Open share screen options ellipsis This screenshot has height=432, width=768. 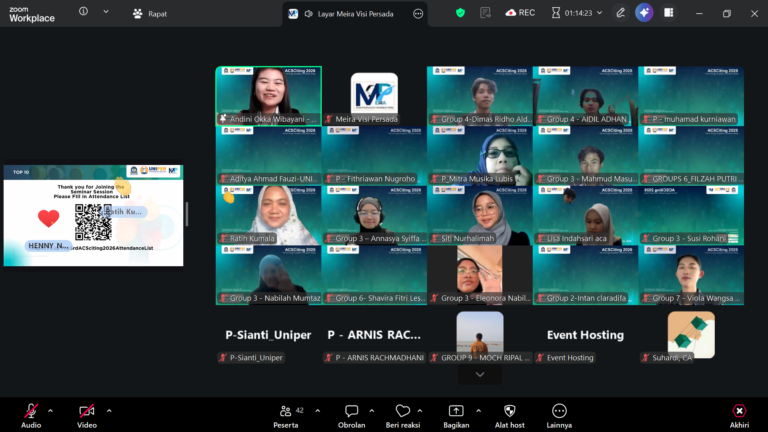(418, 14)
